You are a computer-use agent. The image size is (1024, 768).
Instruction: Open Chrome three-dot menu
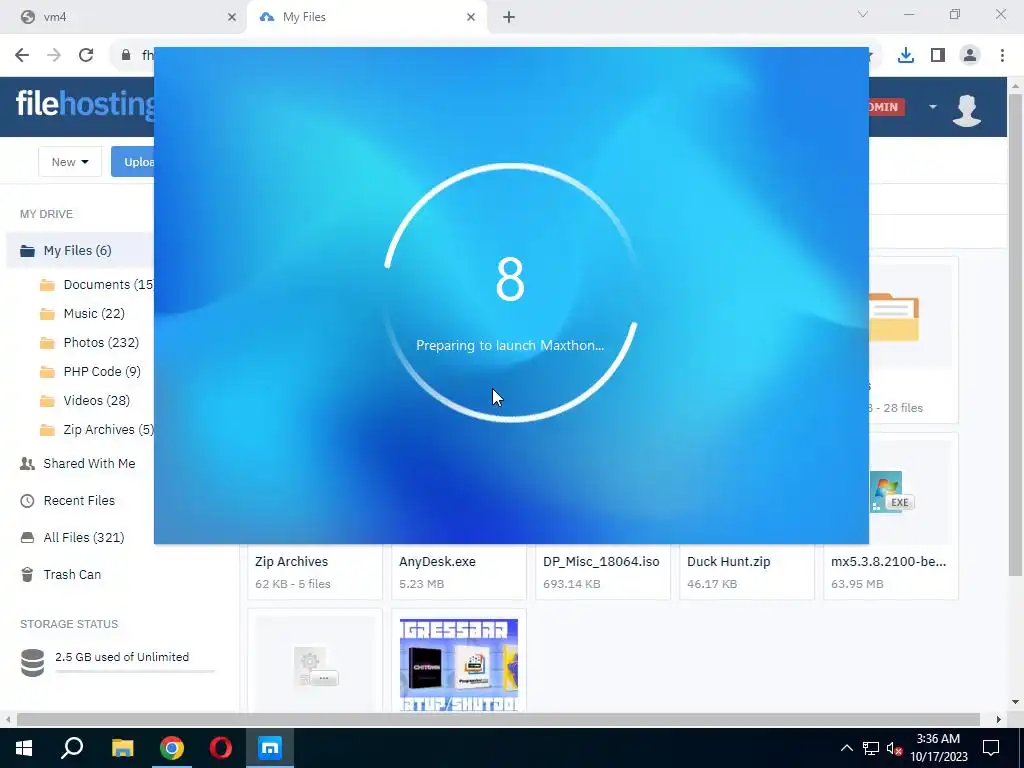click(1002, 55)
